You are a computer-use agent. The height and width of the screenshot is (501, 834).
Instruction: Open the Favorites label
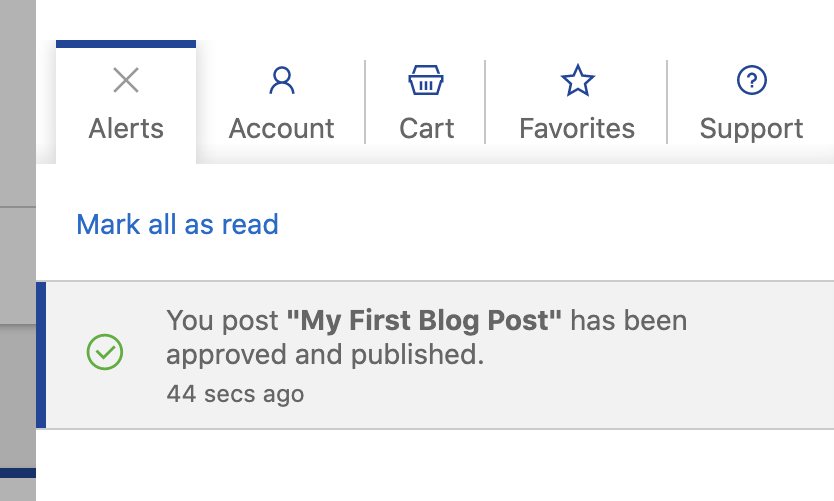[577, 129]
